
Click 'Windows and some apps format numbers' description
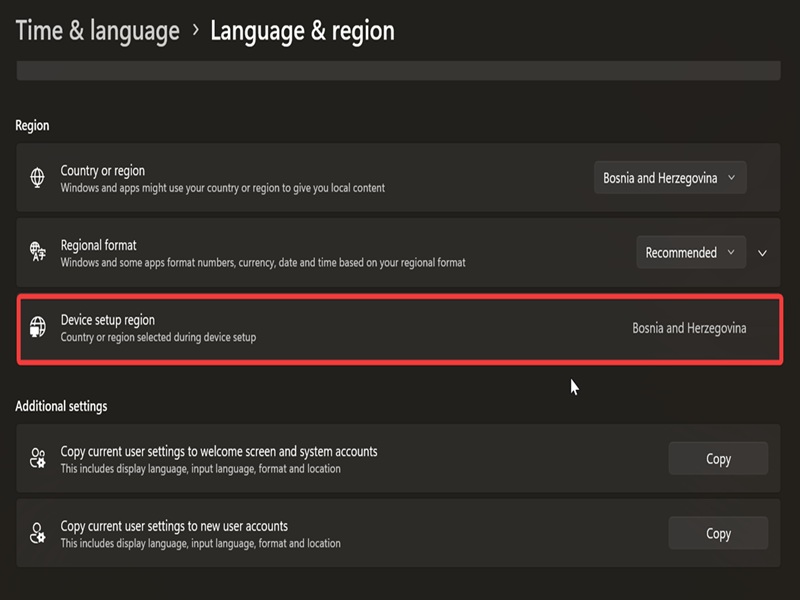point(263,263)
